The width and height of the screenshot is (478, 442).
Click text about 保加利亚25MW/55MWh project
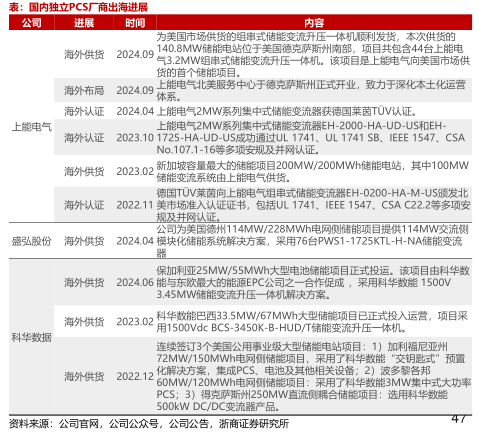313,282
